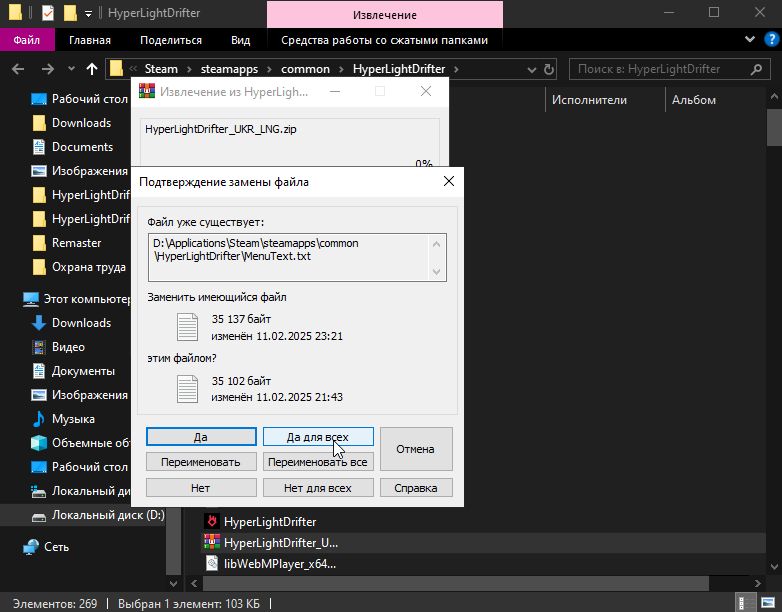Open Музыка library in sidebar
The image size is (782, 612).
pyautogui.click(x=63, y=418)
